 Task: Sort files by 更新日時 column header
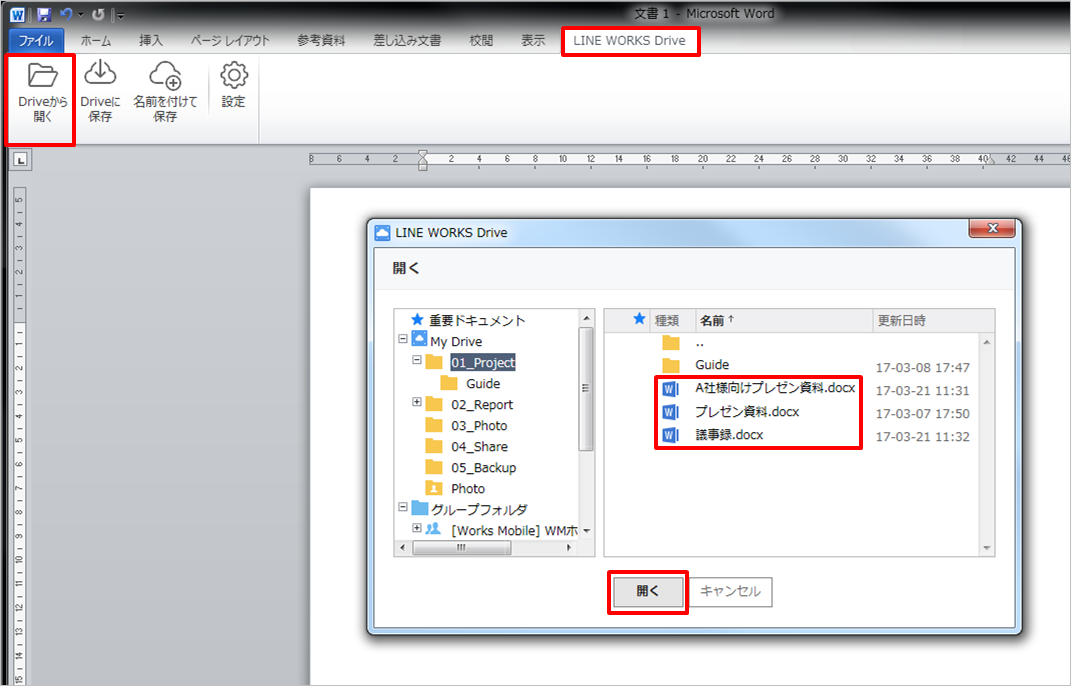(901, 320)
